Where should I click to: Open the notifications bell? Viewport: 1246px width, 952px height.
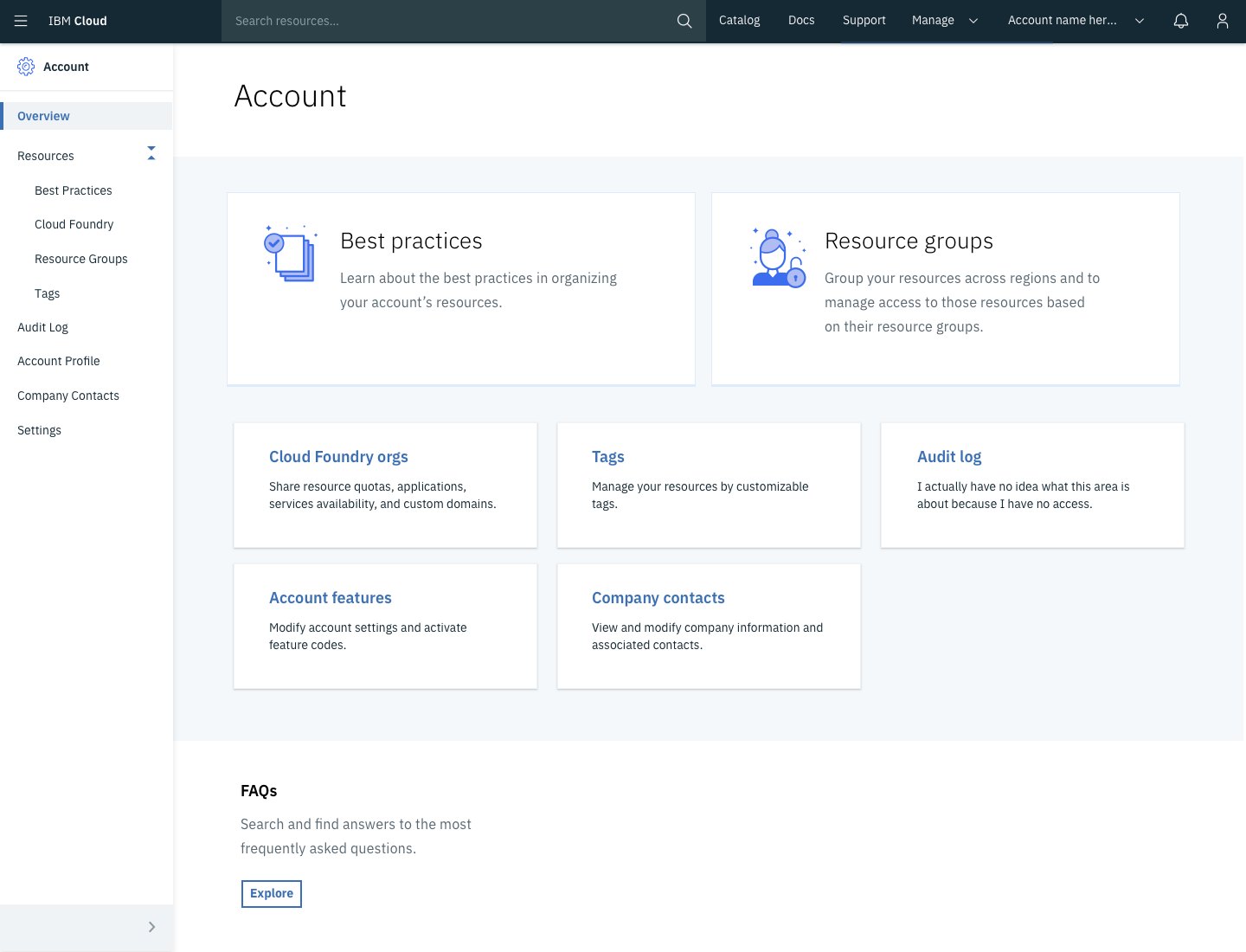pos(1181,21)
